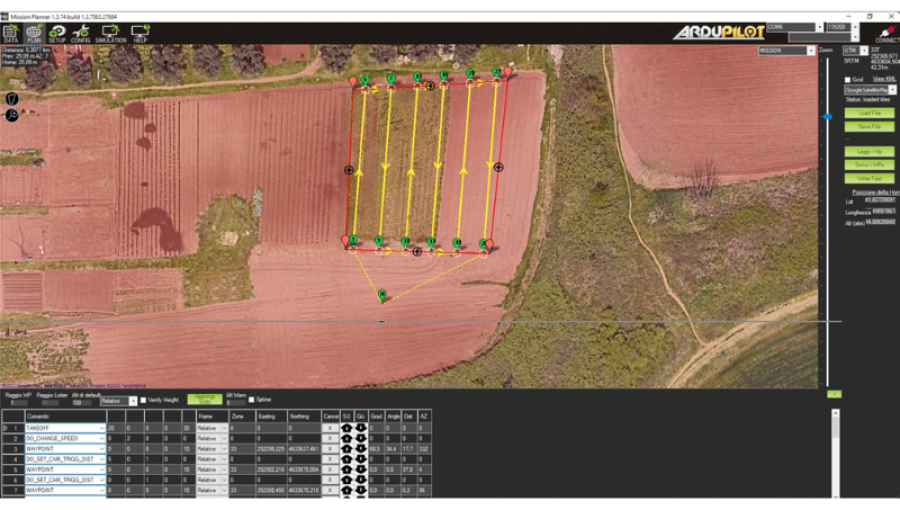
Task: Move row 3 WAYPOINT up
Action: (x=346, y=449)
